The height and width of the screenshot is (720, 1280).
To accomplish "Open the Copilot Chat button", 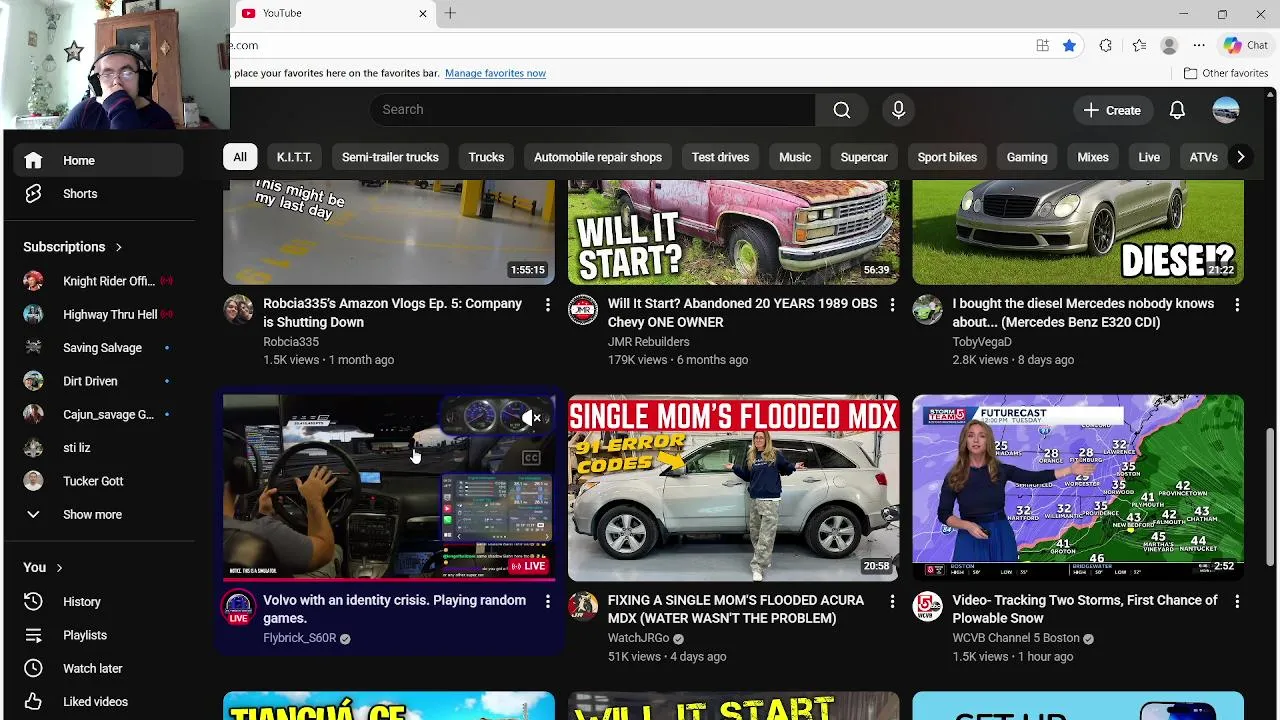I will click(x=1246, y=45).
